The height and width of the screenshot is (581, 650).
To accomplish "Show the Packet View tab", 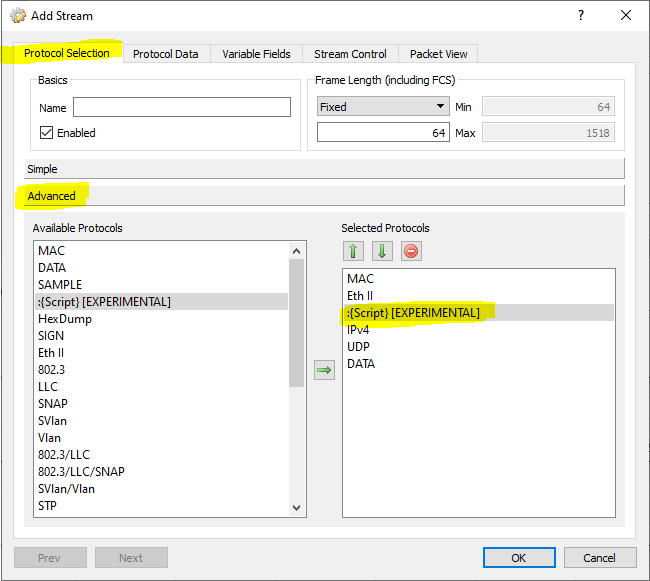I will pos(437,54).
